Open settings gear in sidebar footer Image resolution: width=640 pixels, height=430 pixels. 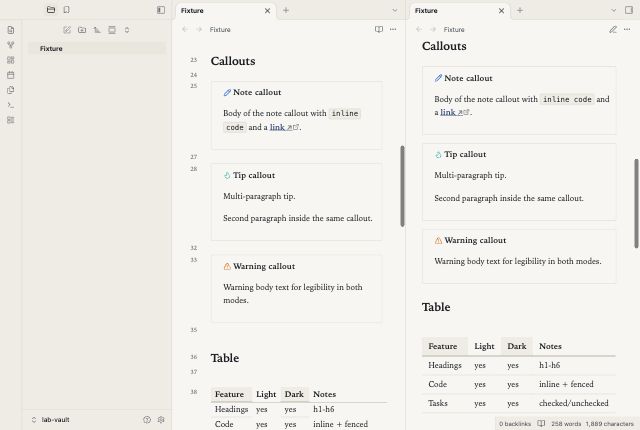coord(161,420)
